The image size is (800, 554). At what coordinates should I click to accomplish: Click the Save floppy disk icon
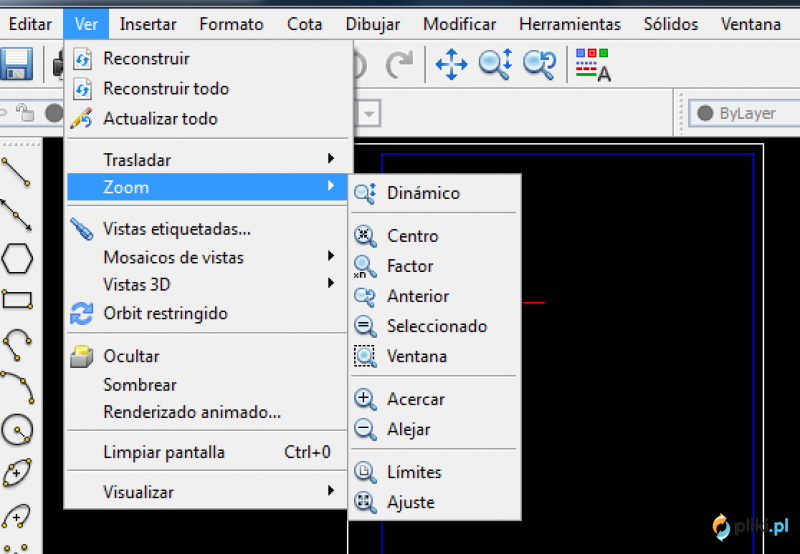[x=16, y=64]
